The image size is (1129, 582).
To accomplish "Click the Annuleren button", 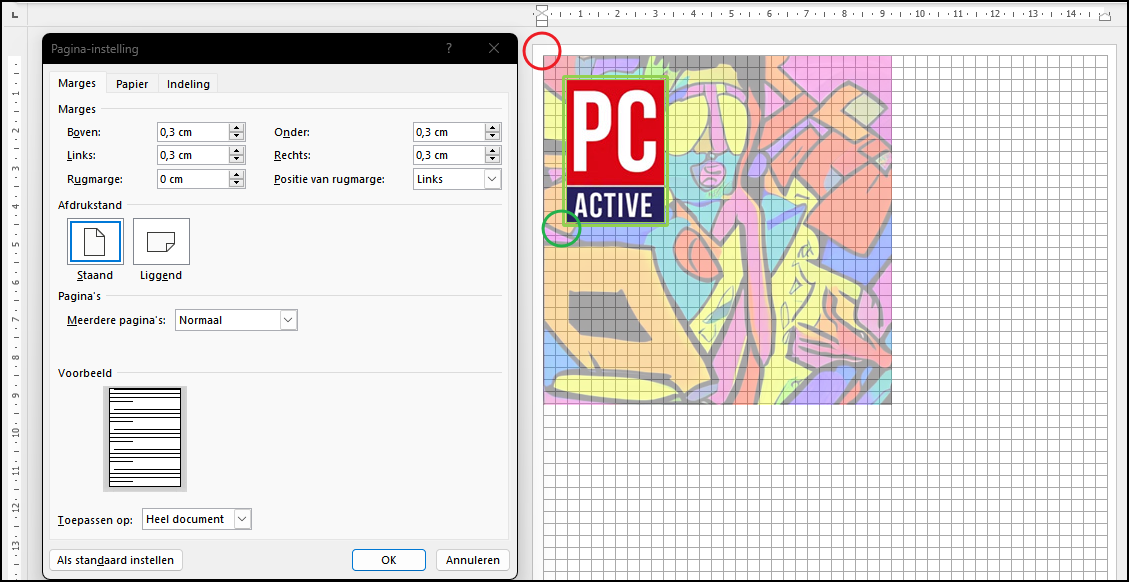I will click(x=472, y=560).
